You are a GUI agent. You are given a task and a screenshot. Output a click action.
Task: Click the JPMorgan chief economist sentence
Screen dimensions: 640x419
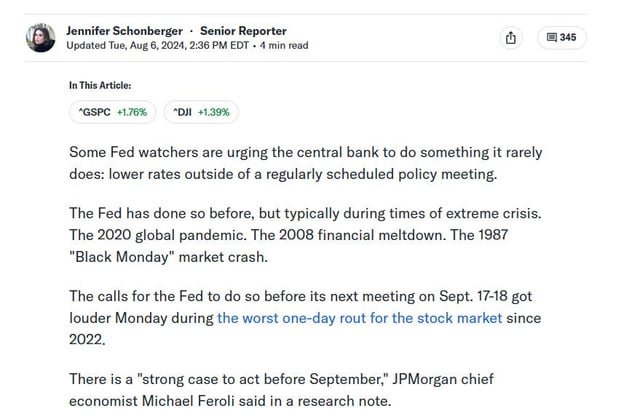coord(281,390)
